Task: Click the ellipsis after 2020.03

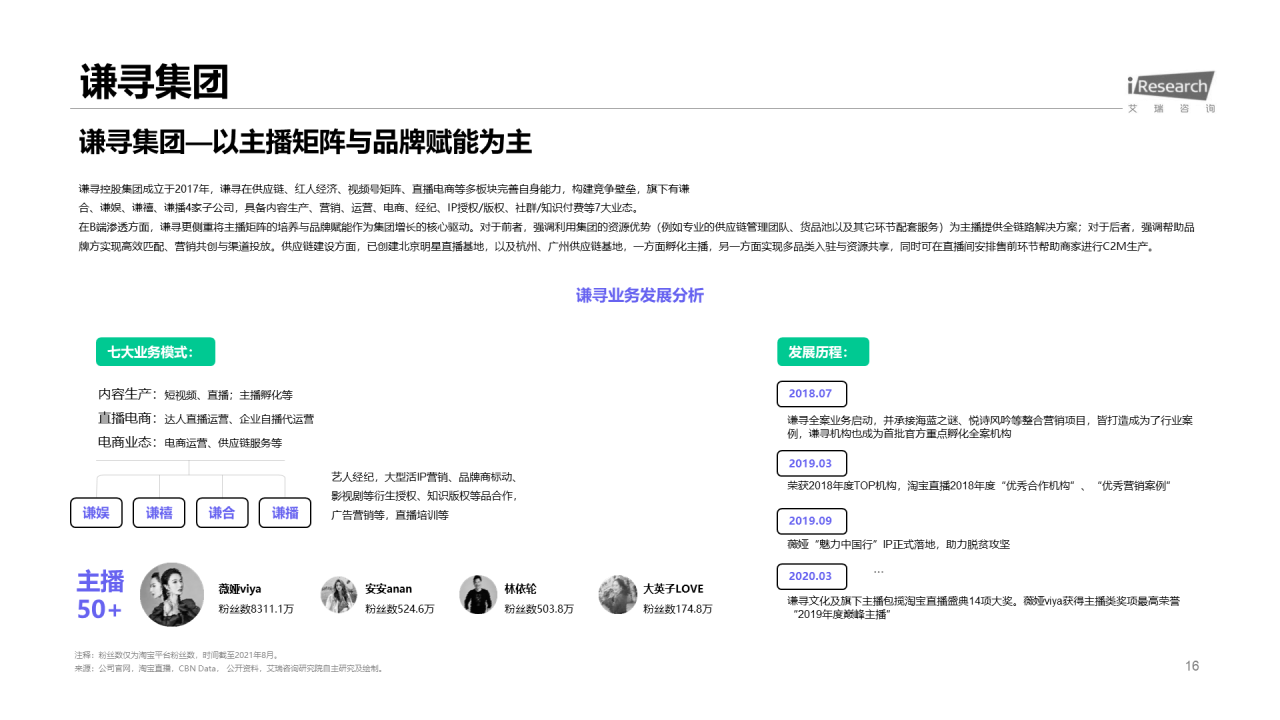Action: click(879, 572)
